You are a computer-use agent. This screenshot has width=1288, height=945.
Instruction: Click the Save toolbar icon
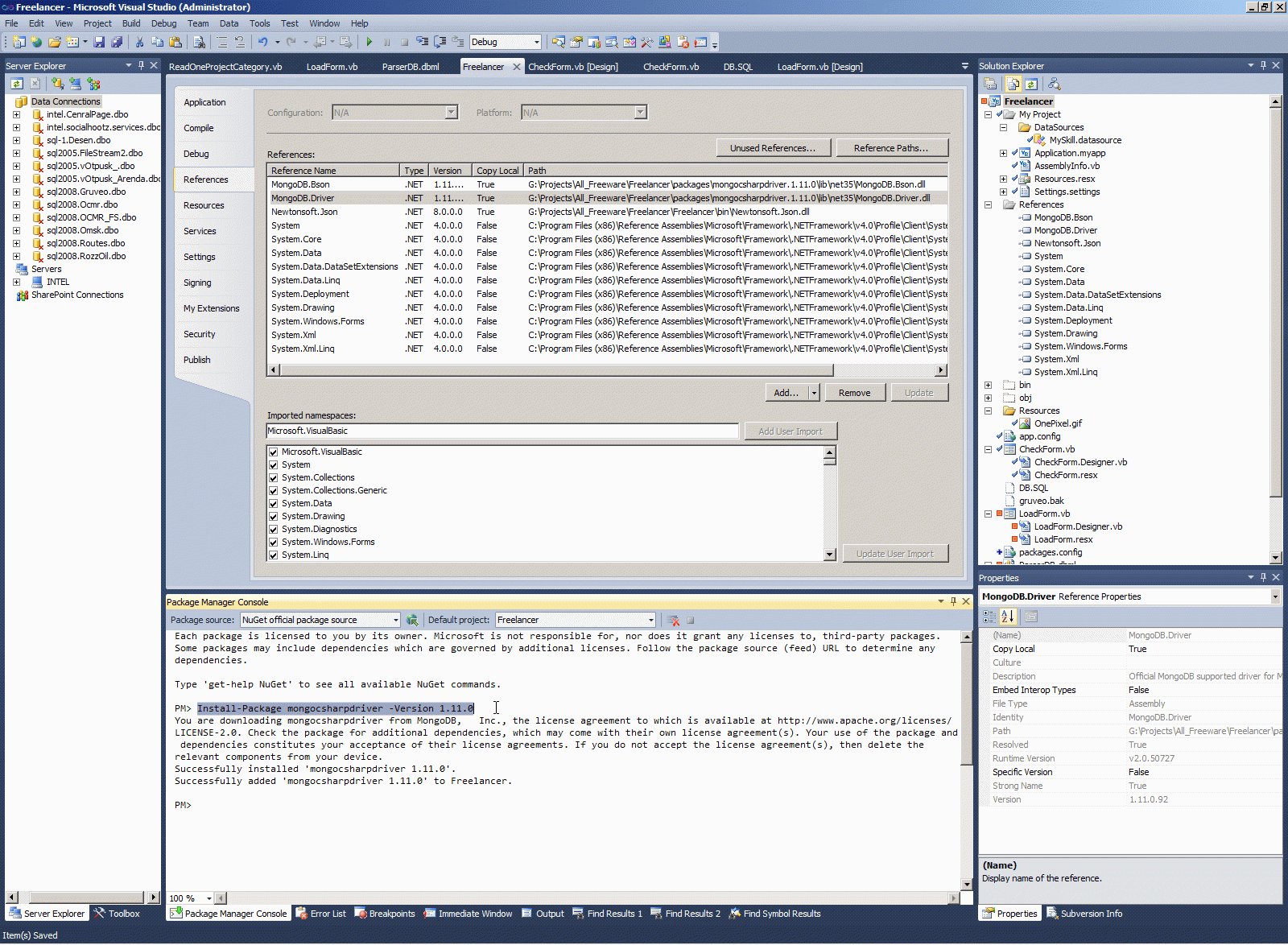(x=99, y=42)
